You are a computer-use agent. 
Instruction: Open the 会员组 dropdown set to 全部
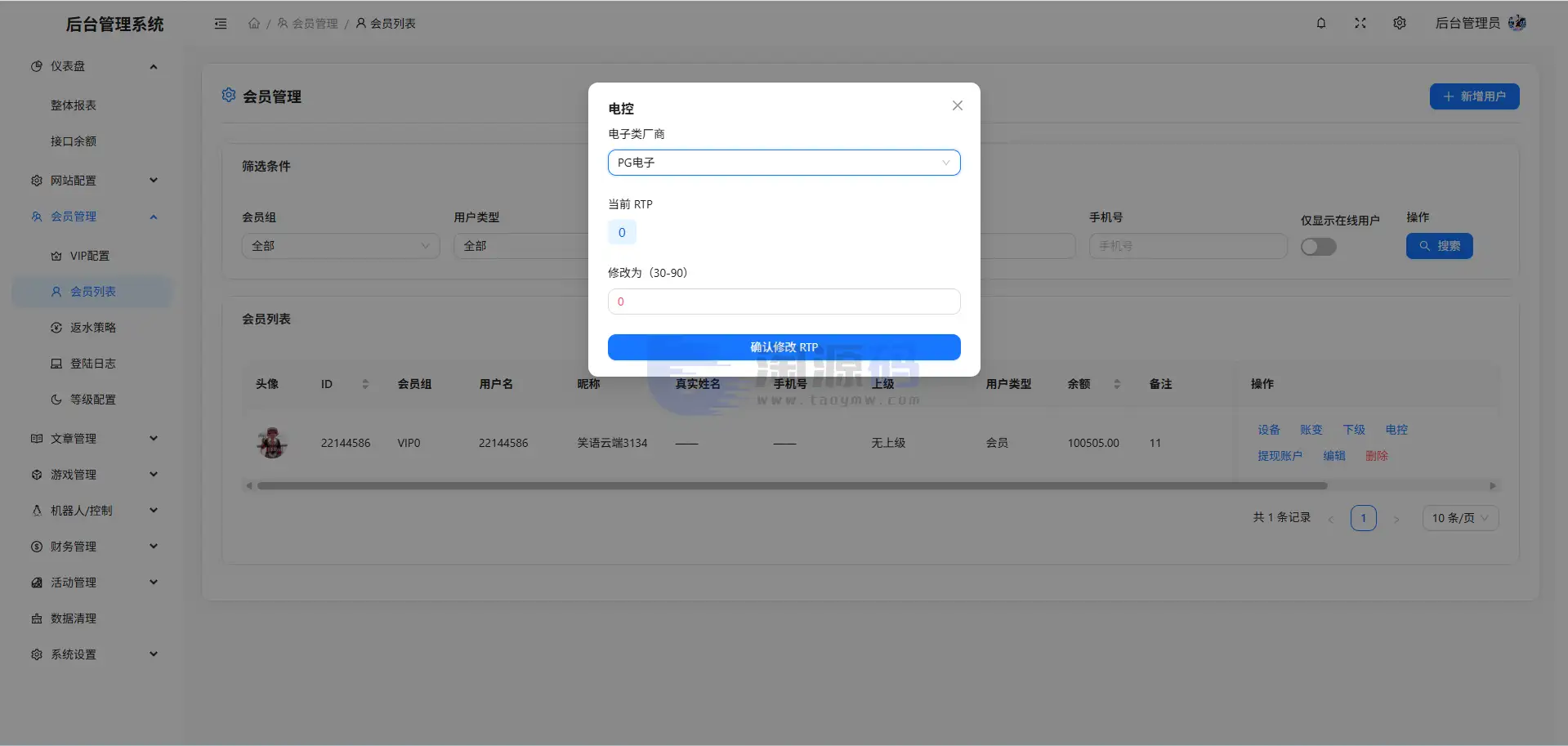341,246
